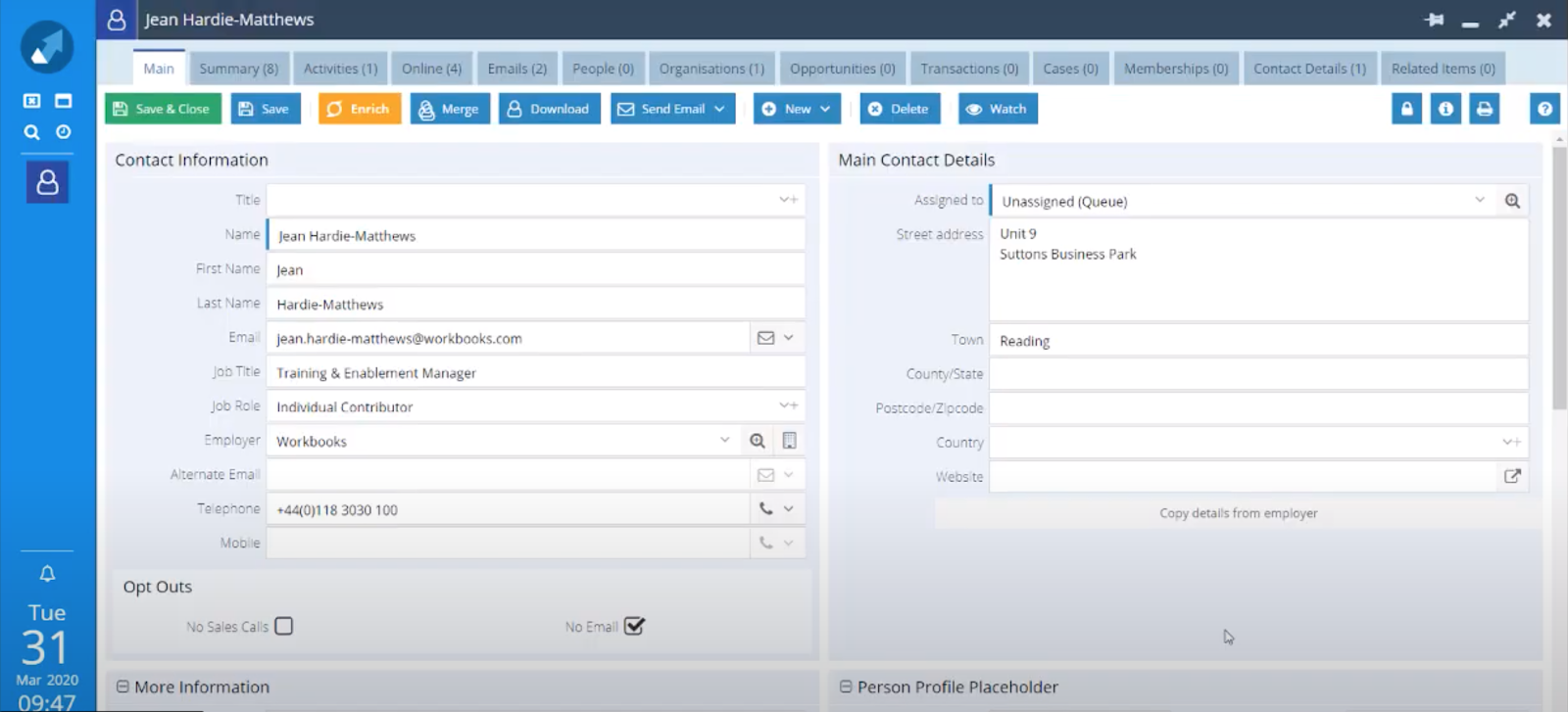Click Copy details from employer

[x=1238, y=513]
